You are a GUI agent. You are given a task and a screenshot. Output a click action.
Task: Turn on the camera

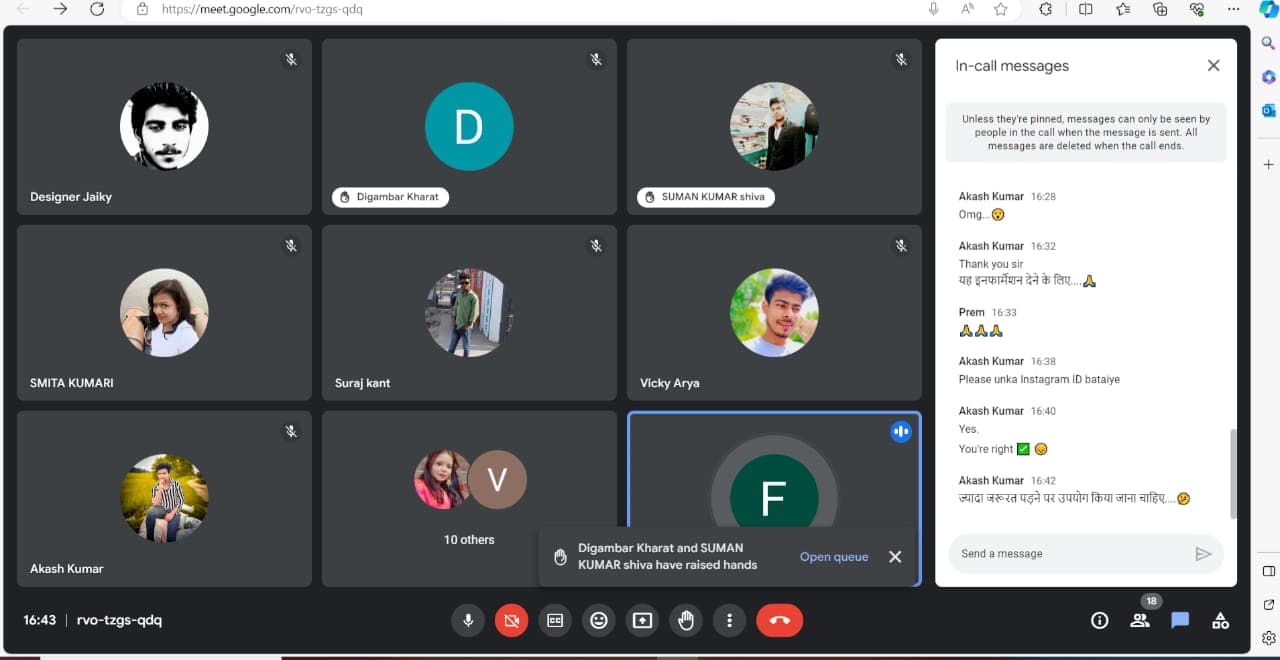point(511,620)
